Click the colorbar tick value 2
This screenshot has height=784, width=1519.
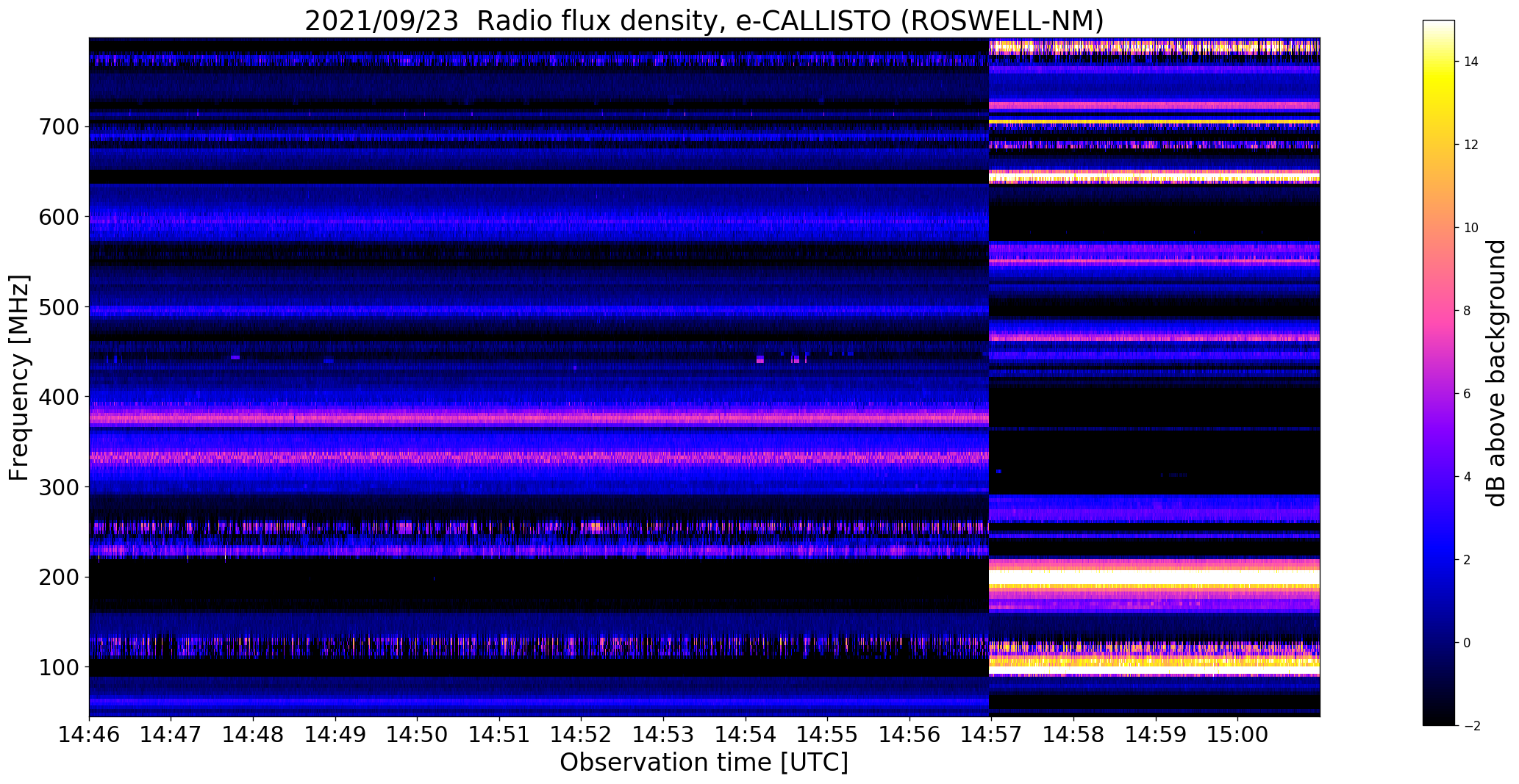point(1467,560)
